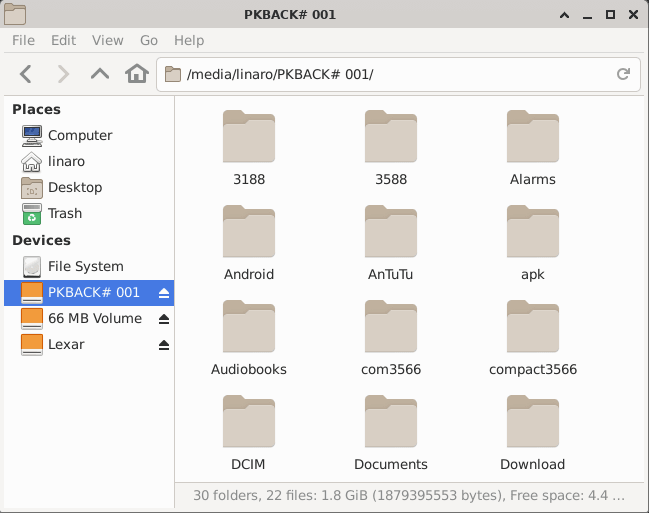Image resolution: width=649 pixels, height=513 pixels.
Task: Open the Lexar device
Action: tap(89, 344)
